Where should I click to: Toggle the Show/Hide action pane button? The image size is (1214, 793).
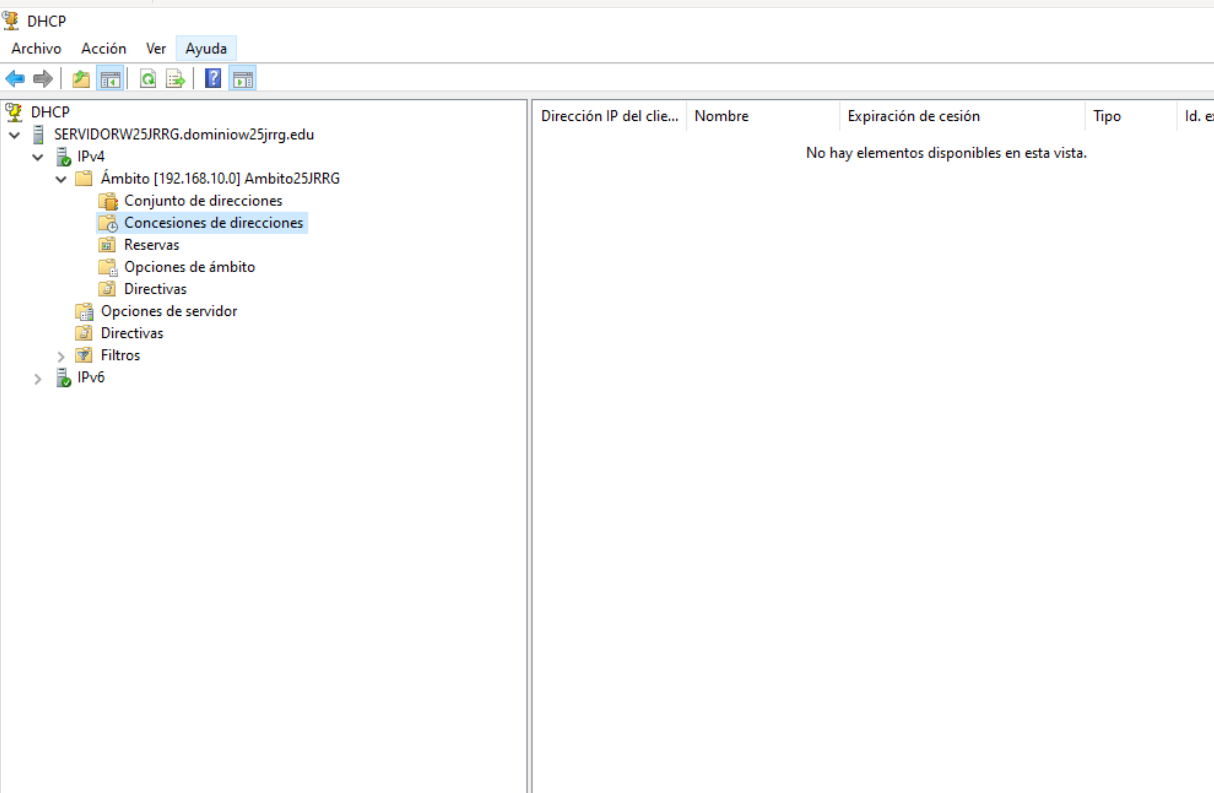243,79
